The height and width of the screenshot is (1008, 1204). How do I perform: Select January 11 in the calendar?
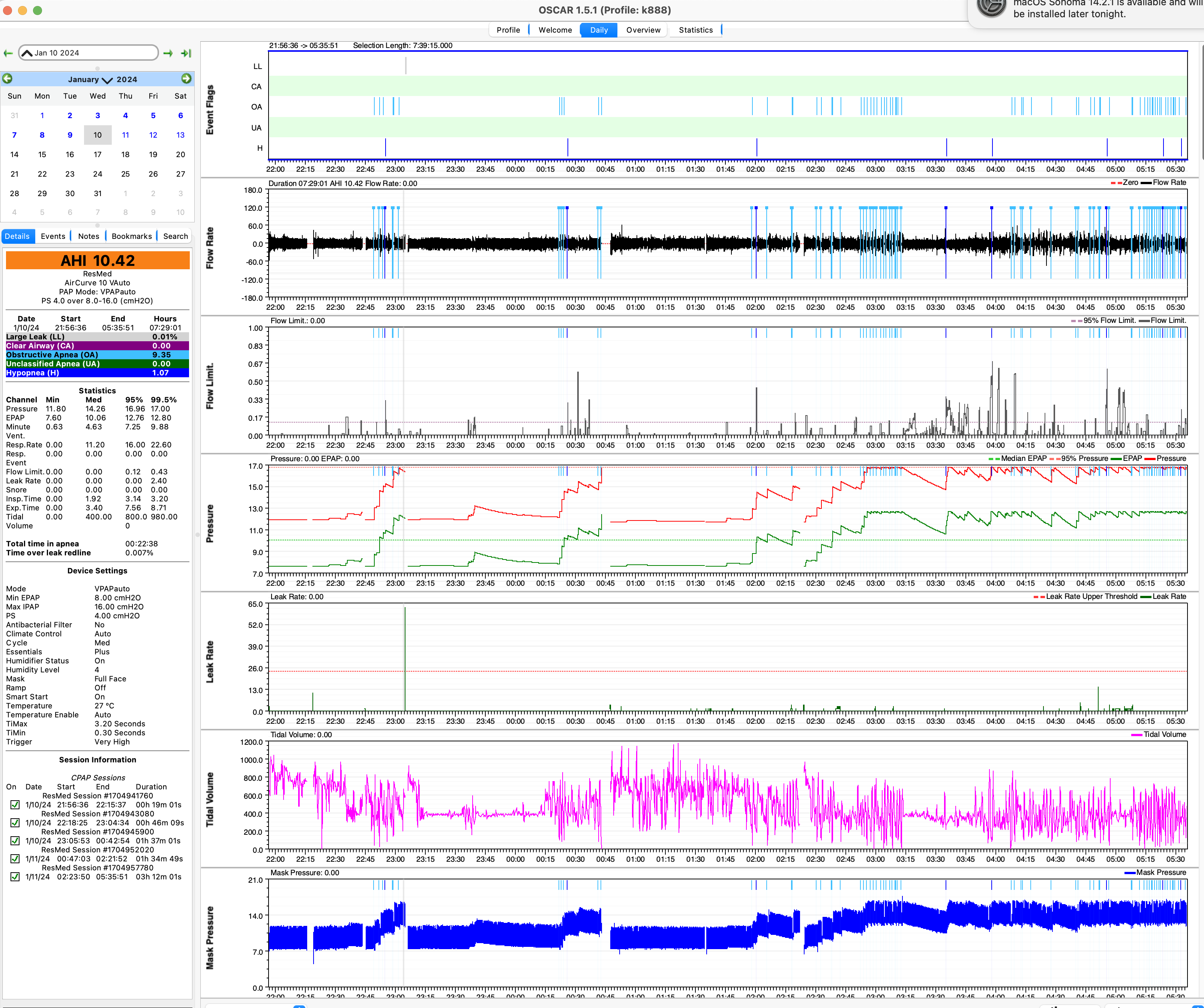point(125,135)
